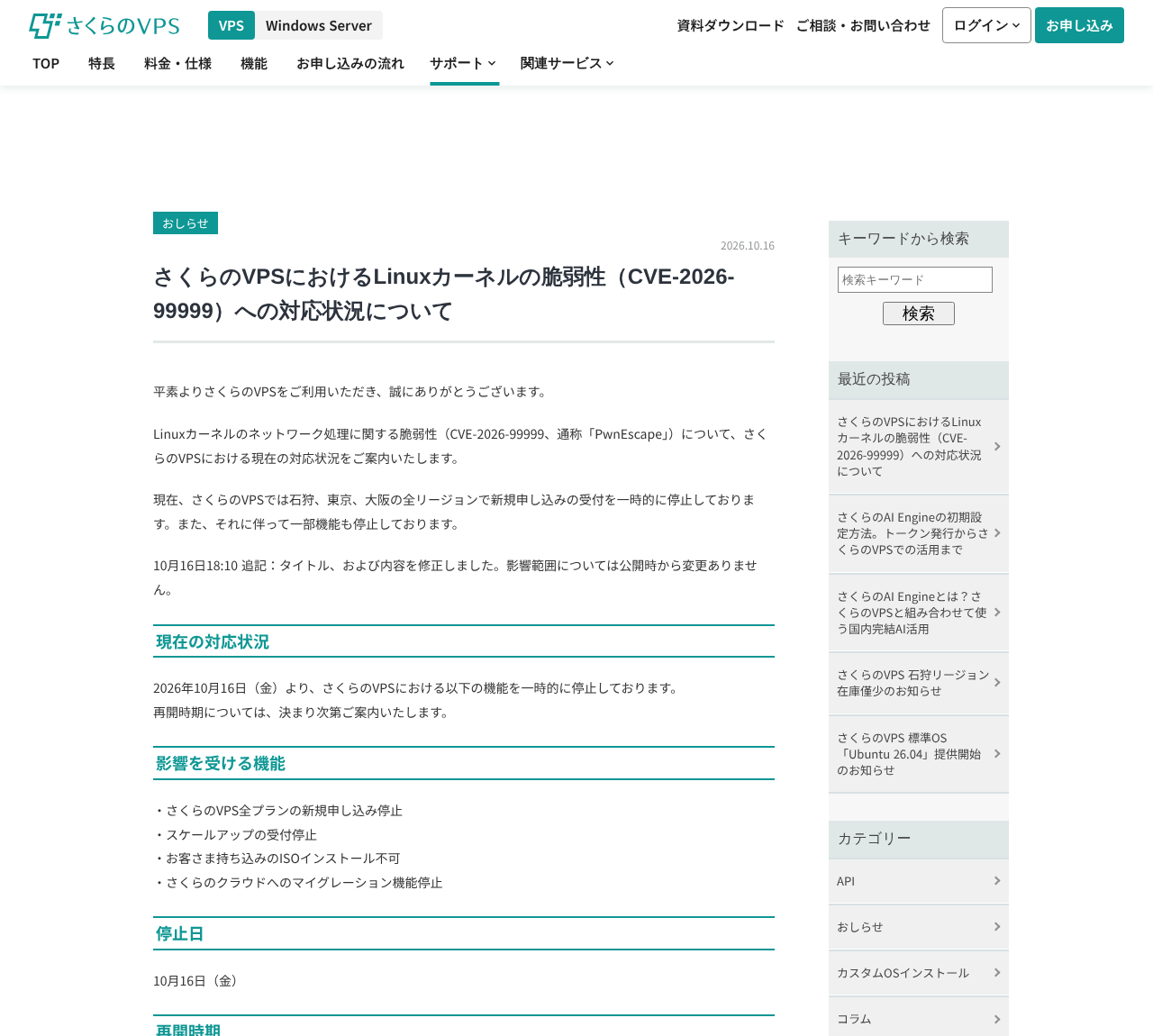Focus the 検索キーワード input field
The width and height of the screenshot is (1153, 1036).
[x=915, y=279]
